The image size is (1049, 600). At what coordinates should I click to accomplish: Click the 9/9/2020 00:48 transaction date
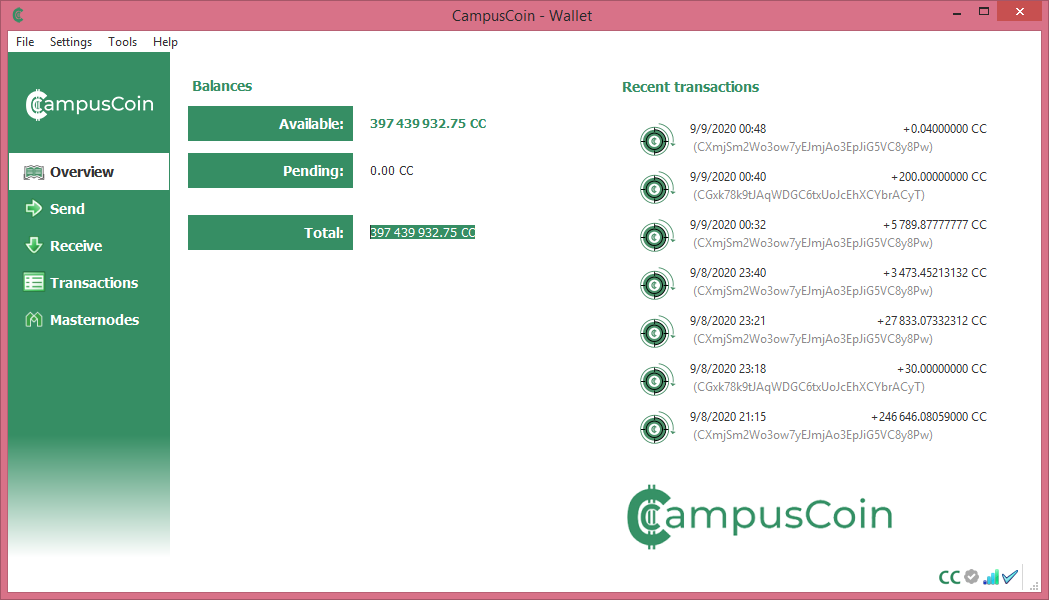tap(728, 129)
